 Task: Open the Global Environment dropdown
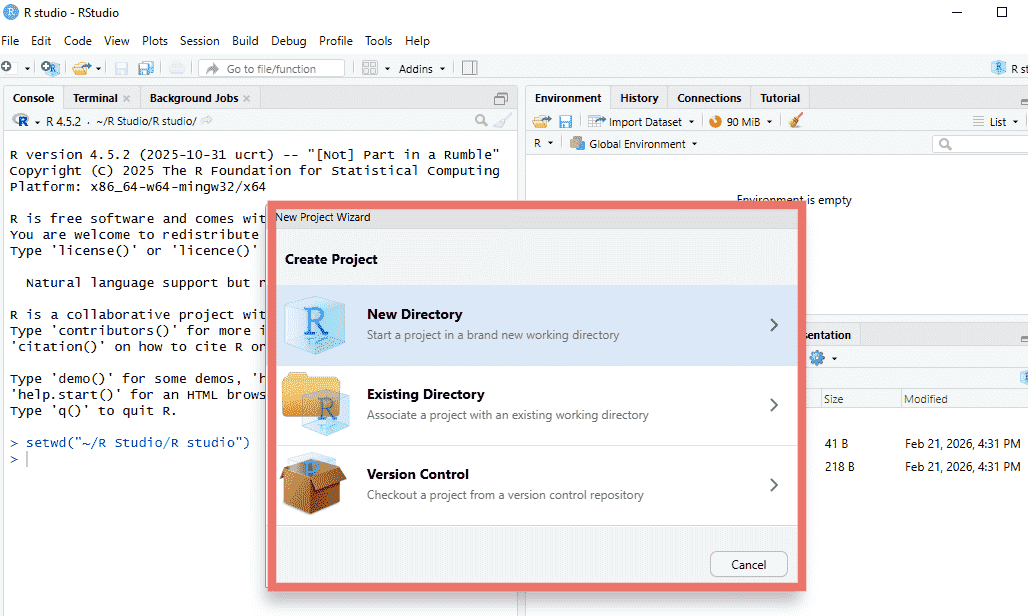pos(633,144)
